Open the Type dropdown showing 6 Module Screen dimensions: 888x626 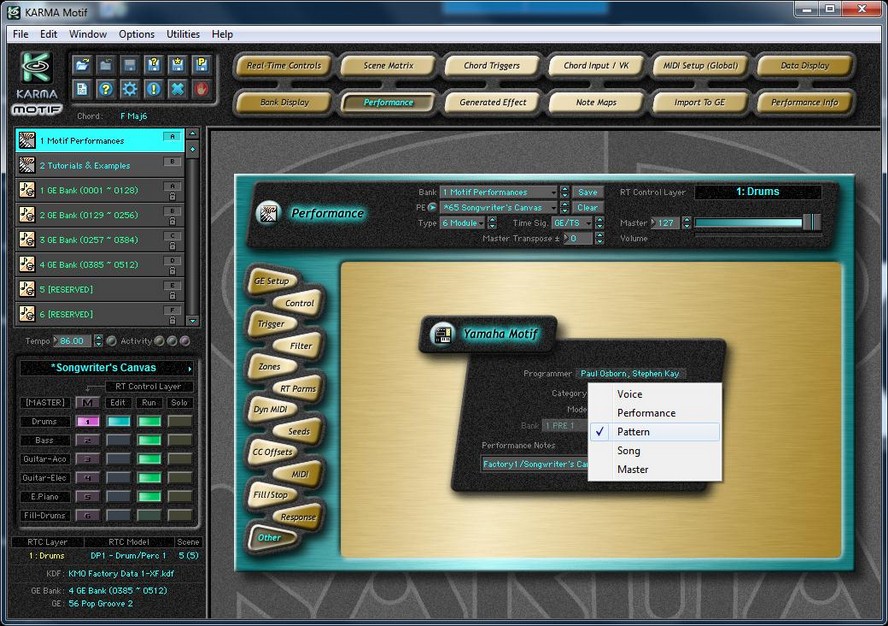coord(463,223)
